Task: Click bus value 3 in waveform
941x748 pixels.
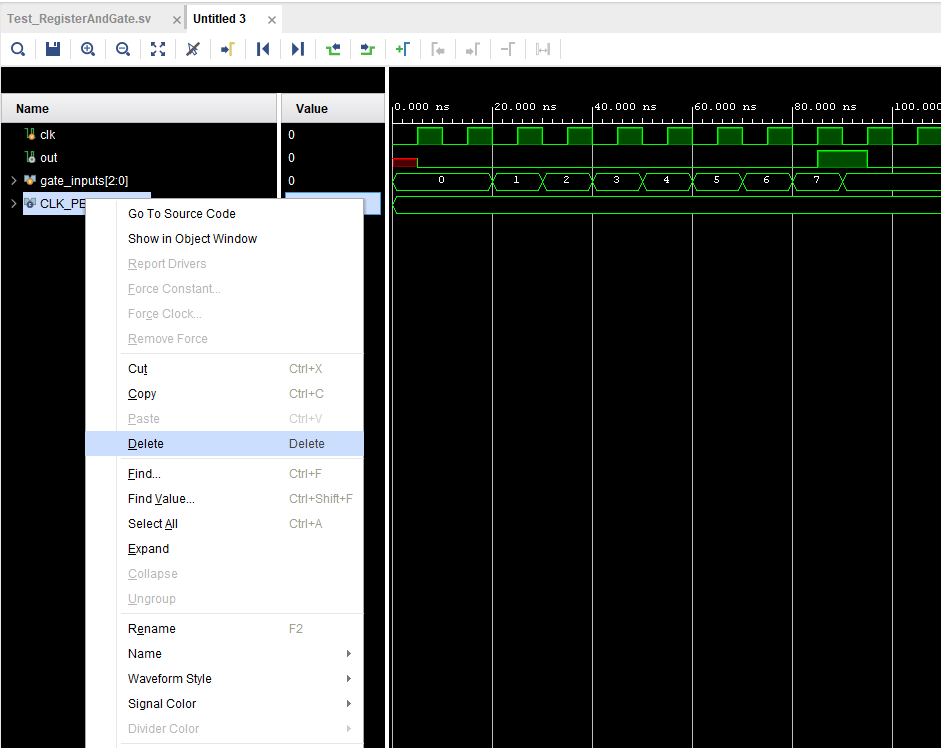Action: click(616, 180)
